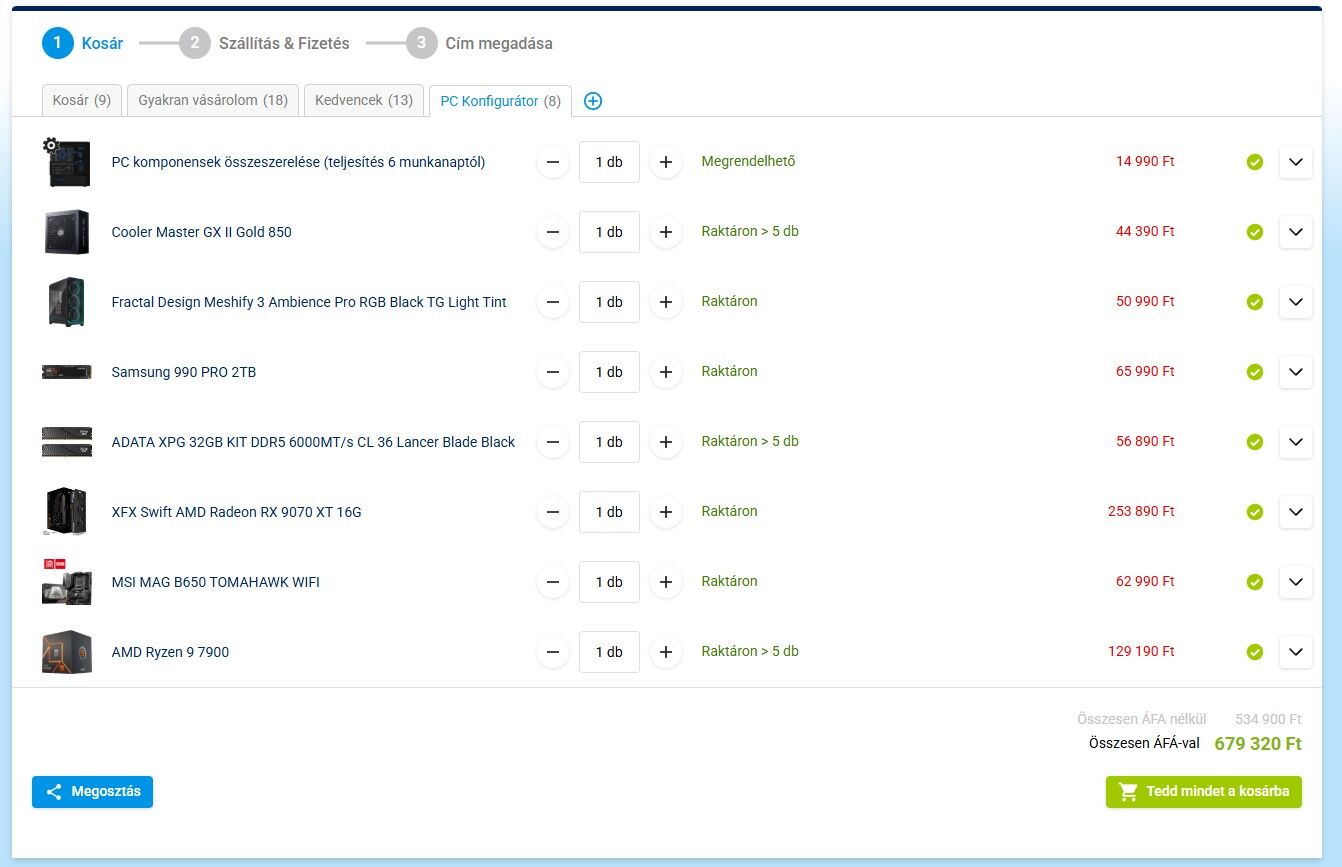Click the Megosztás share button
The image size is (1342, 867).
point(92,792)
